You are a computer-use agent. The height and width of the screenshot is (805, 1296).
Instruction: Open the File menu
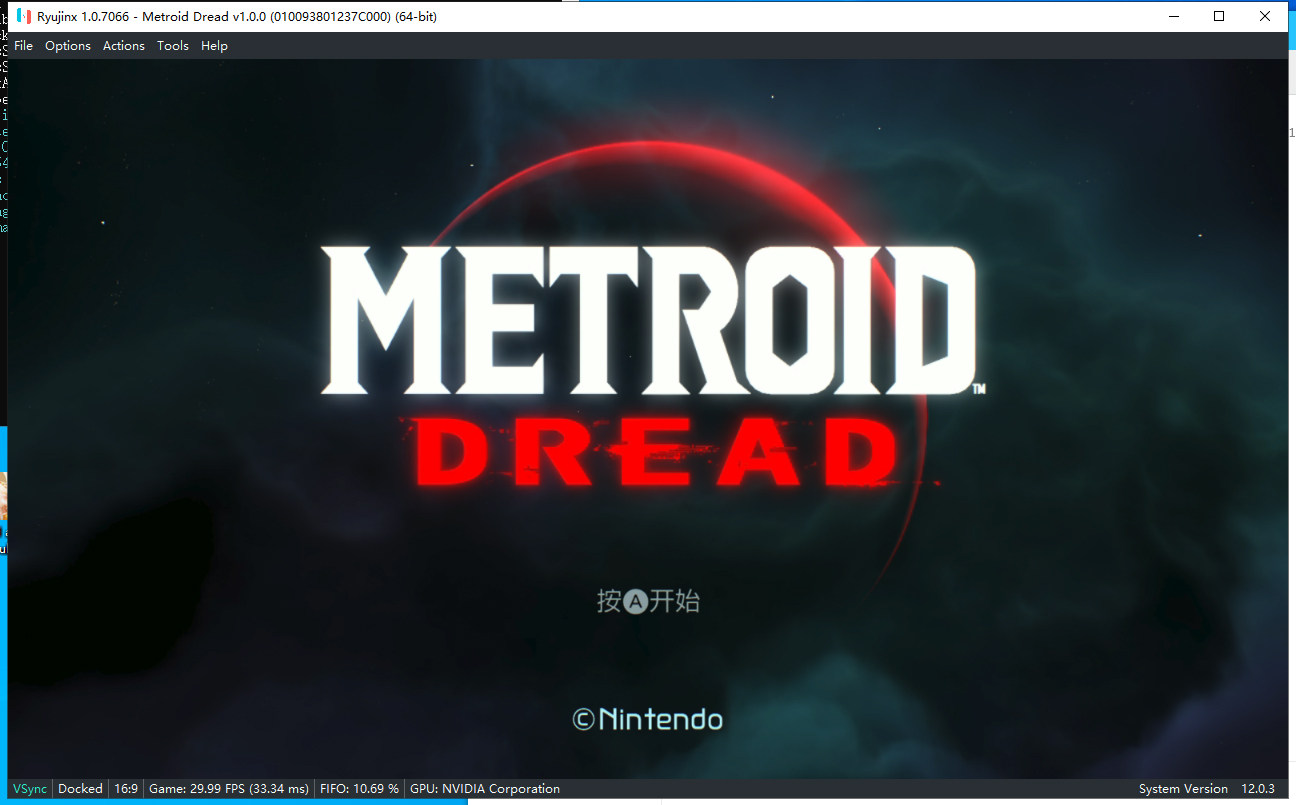click(23, 46)
